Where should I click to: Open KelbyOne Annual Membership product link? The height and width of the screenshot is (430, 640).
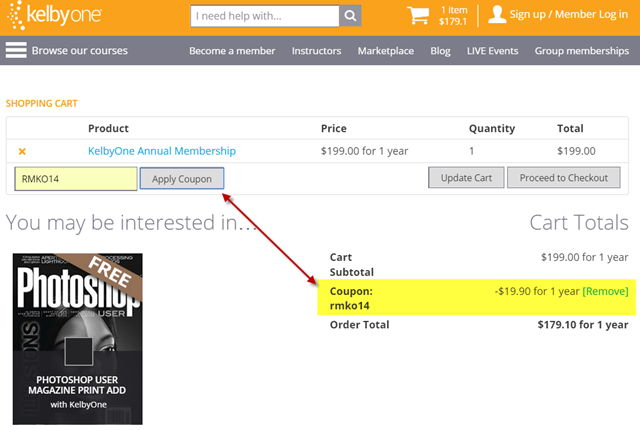(x=162, y=151)
